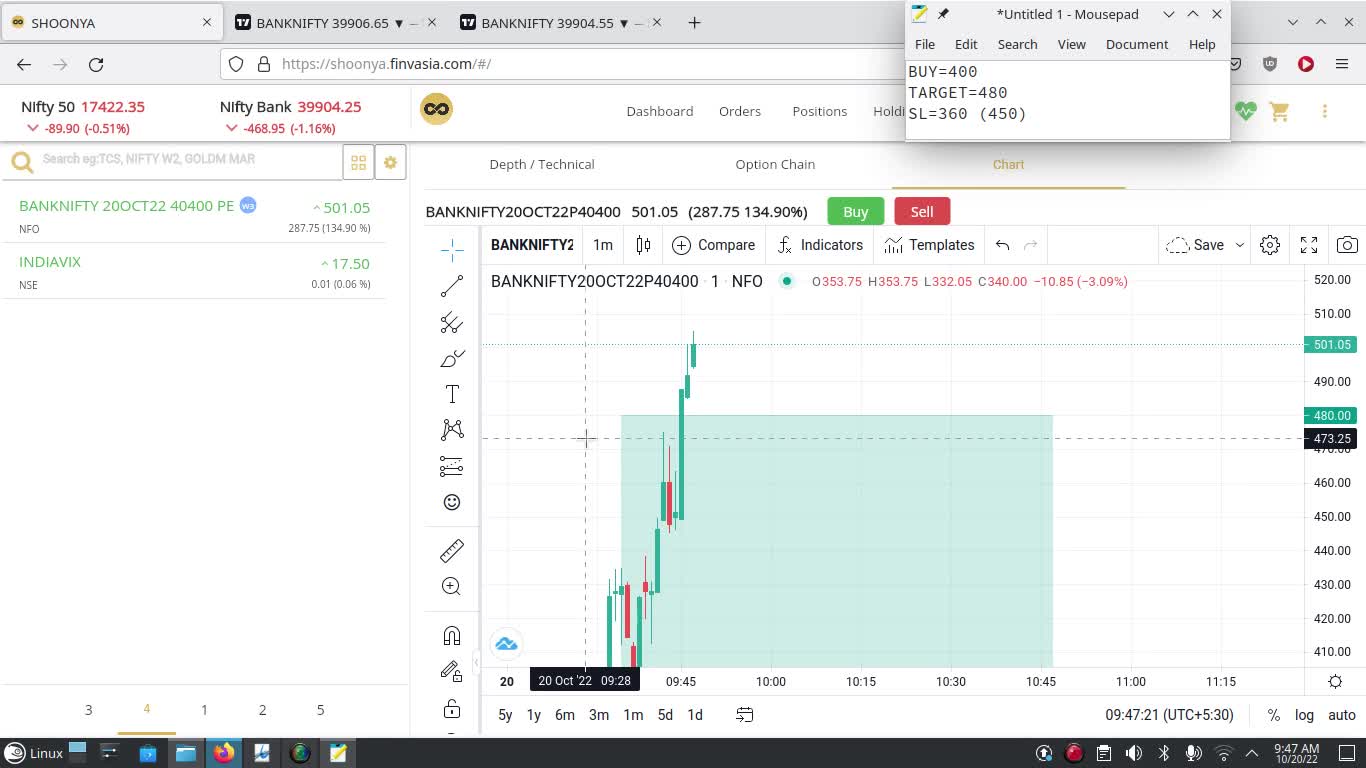This screenshot has height=768, width=1366.
Task: Open the Indicators dialog
Action: tap(820, 245)
